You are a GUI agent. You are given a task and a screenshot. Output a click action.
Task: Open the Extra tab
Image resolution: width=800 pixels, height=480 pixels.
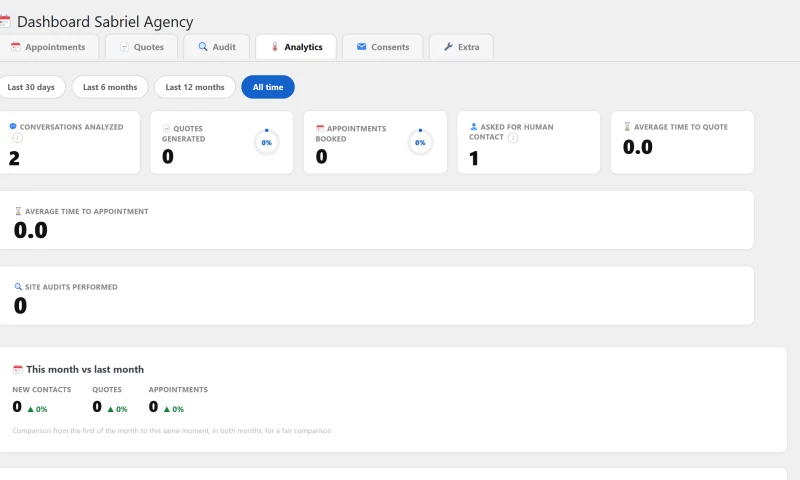(x=461, y=47)
